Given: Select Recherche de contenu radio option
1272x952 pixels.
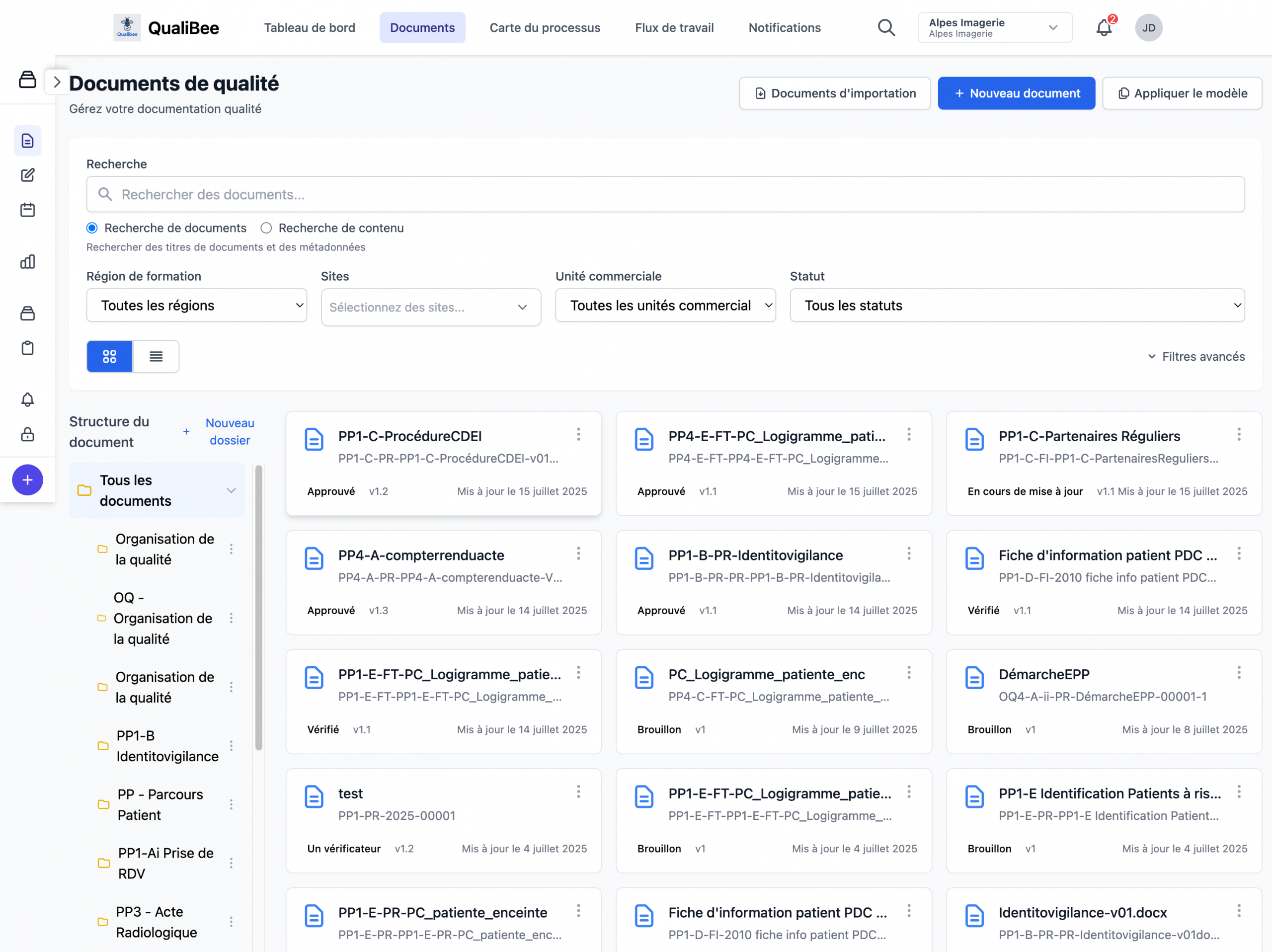Looking at the screenshot, I should [x=266, y=228].
